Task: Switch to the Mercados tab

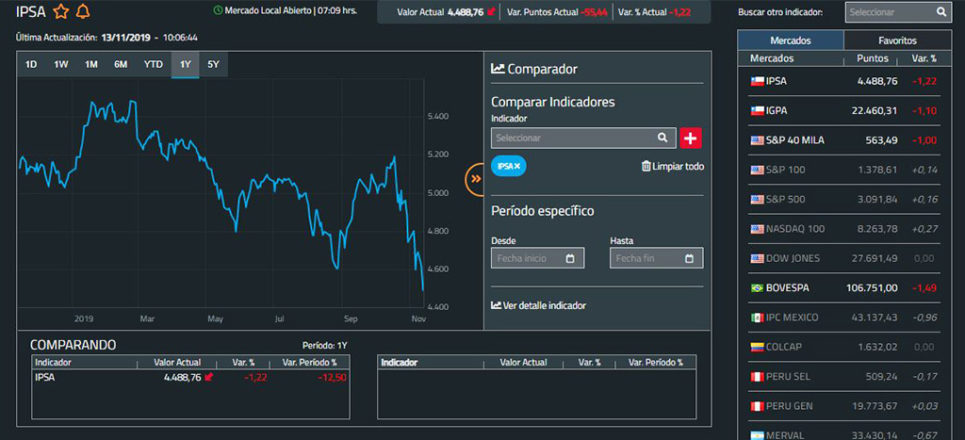Action: pos(790,41)
